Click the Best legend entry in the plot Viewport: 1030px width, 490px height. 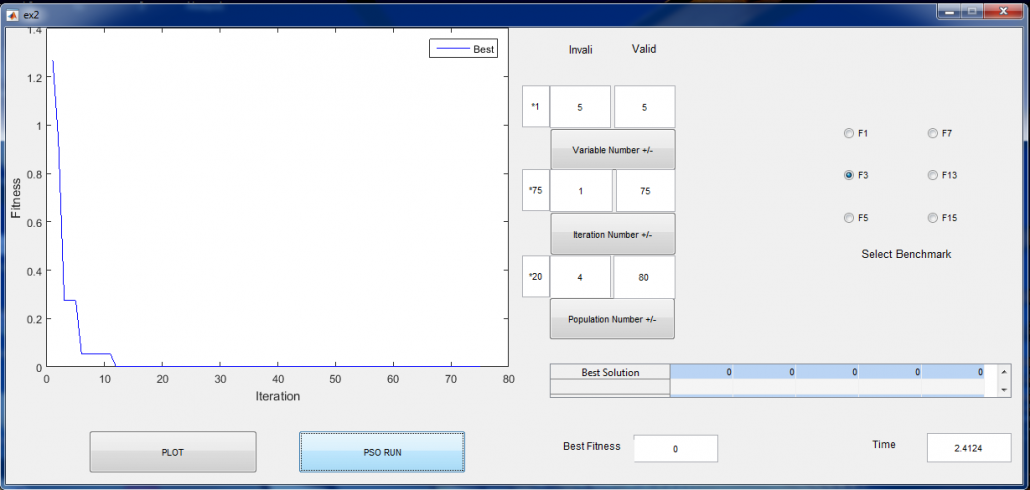[463, 49]
